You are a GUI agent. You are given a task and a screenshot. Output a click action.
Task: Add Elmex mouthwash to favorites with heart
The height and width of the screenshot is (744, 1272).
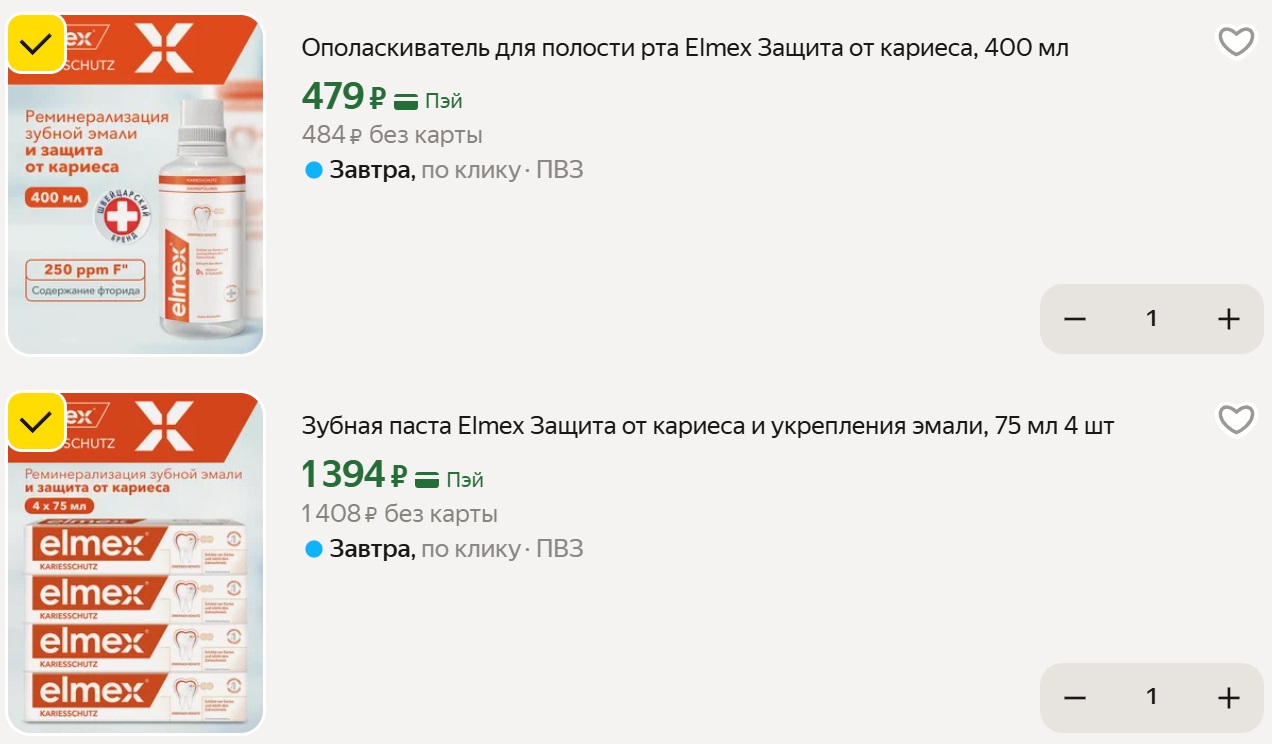tap(1236, 42)
